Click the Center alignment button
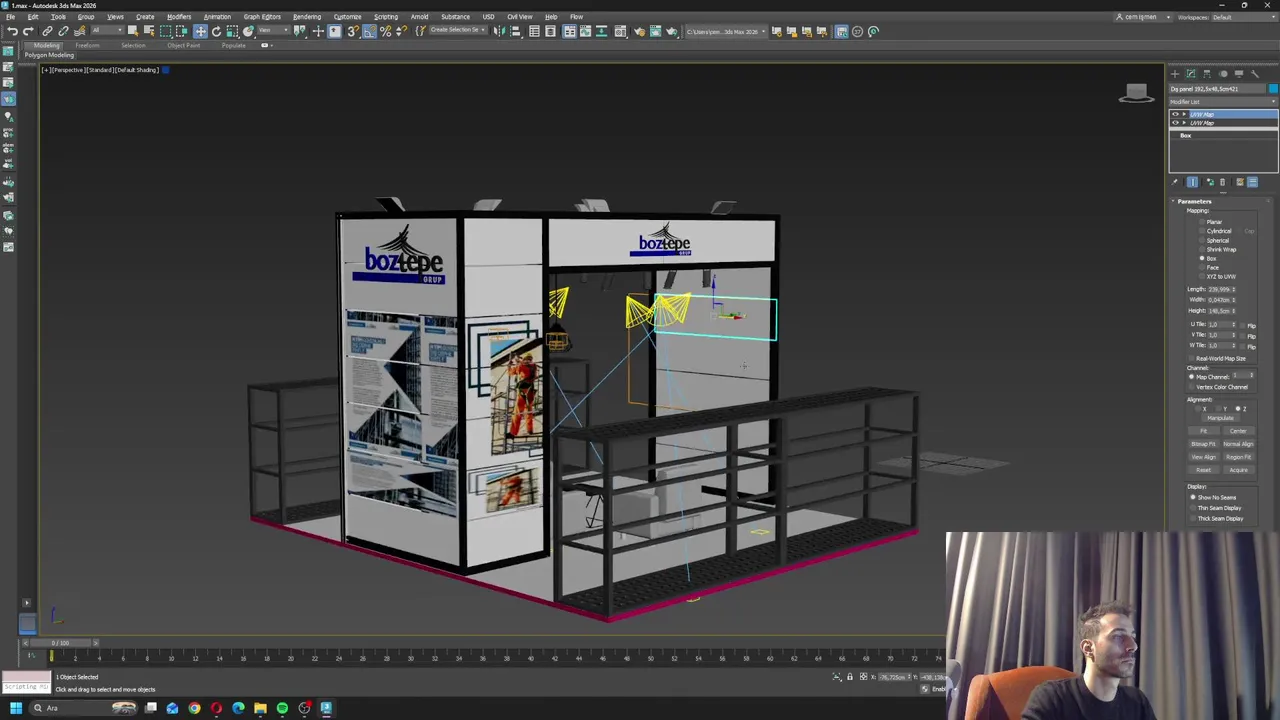This screenshot has width=1280, height=720. [1238, 431]
